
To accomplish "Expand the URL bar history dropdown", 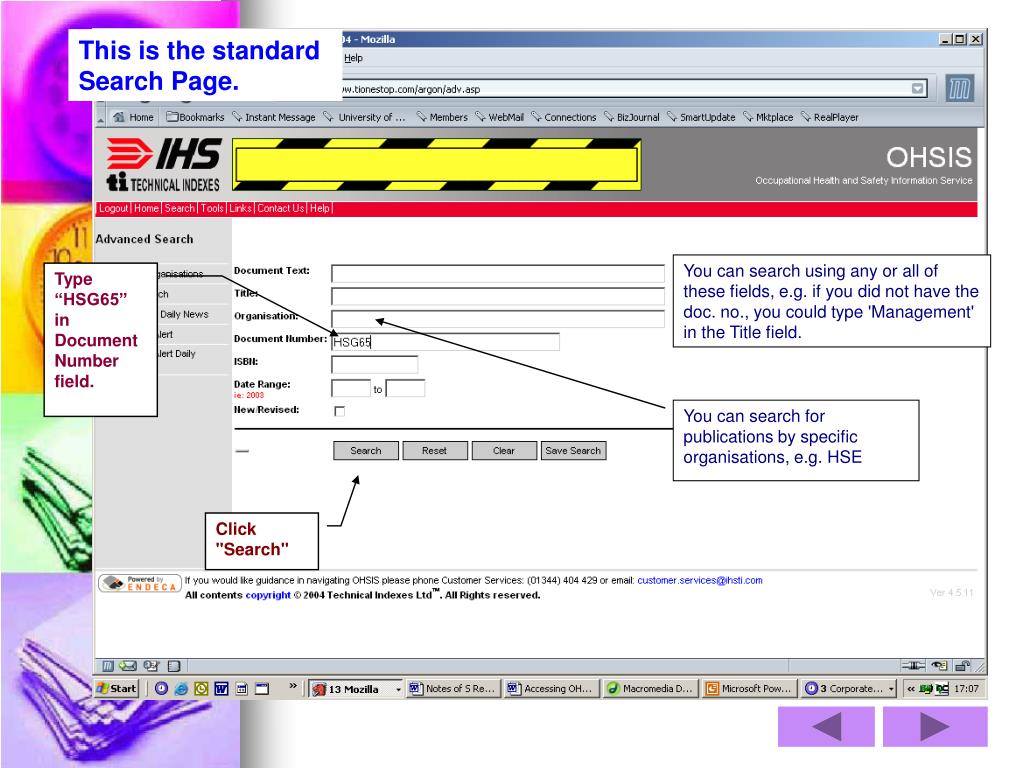I will pyautogui.click(x=918, y=88).
